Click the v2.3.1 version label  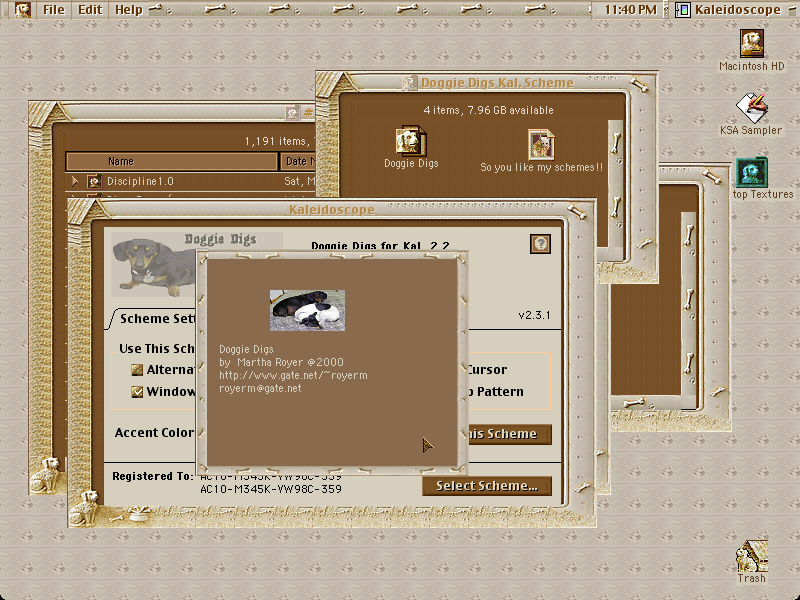[534, 315]
